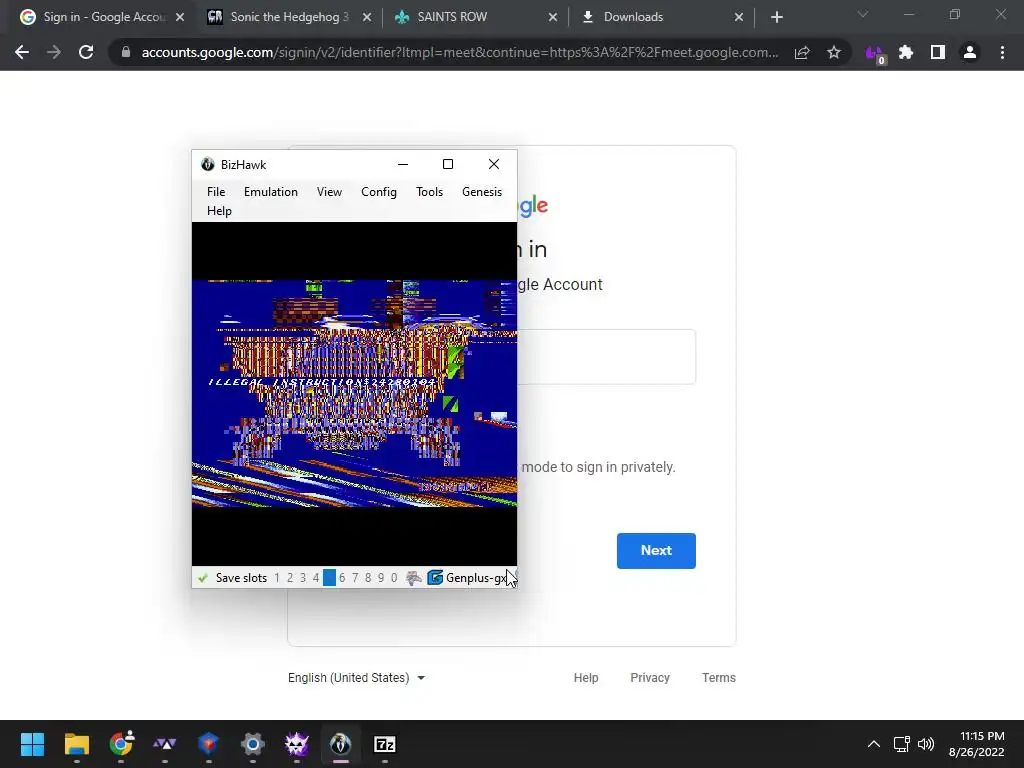Screen dimensions: 1024x768
Task: Select save slot 4 in BizHawk
Action: pyautogui.click(x=316, y=578)
